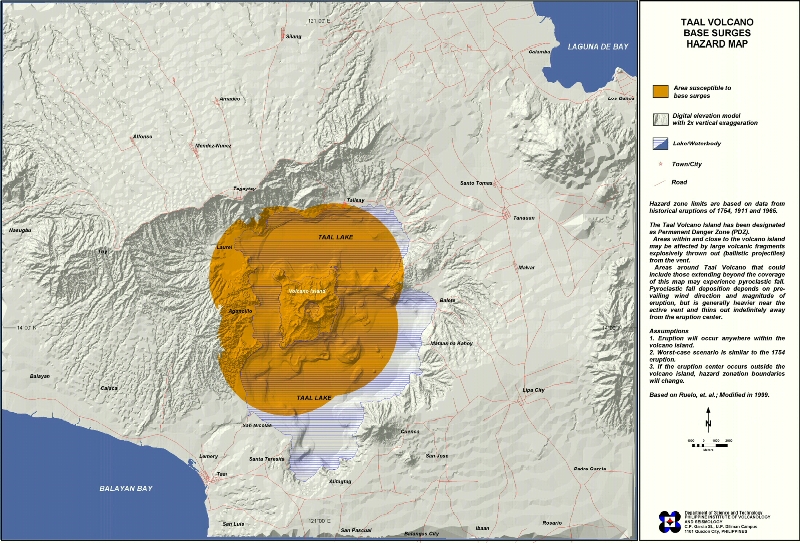Click the digital elevation model legend icon
Image resolution: width=800 pixels, height=543 pixels.
(x=660, y=118)
